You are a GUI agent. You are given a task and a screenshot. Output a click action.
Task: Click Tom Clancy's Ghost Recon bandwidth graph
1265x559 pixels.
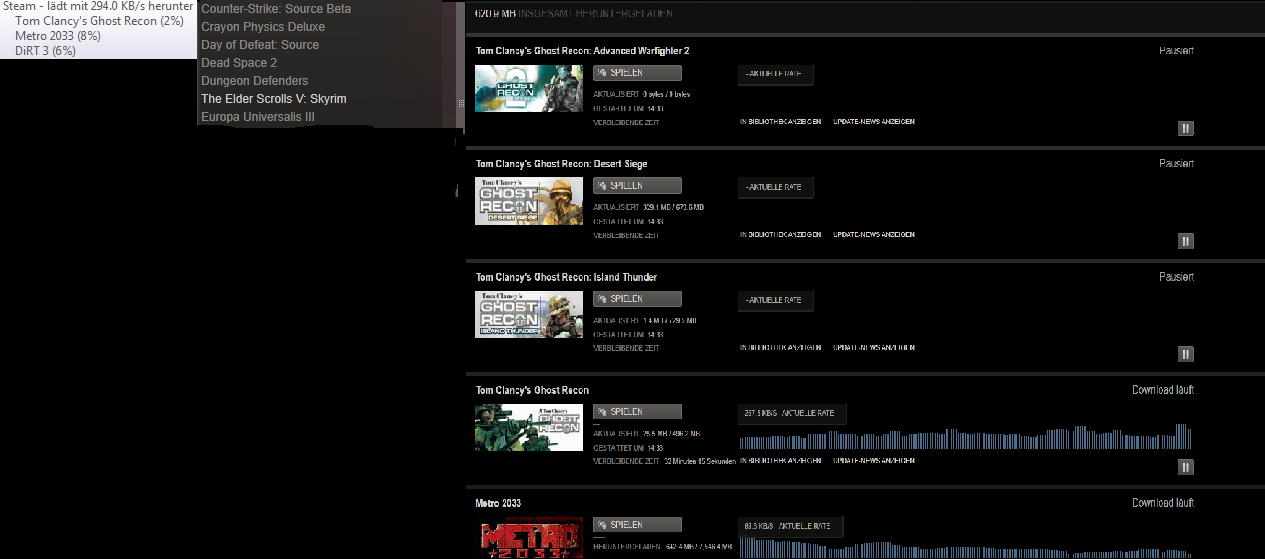(966, 437)
